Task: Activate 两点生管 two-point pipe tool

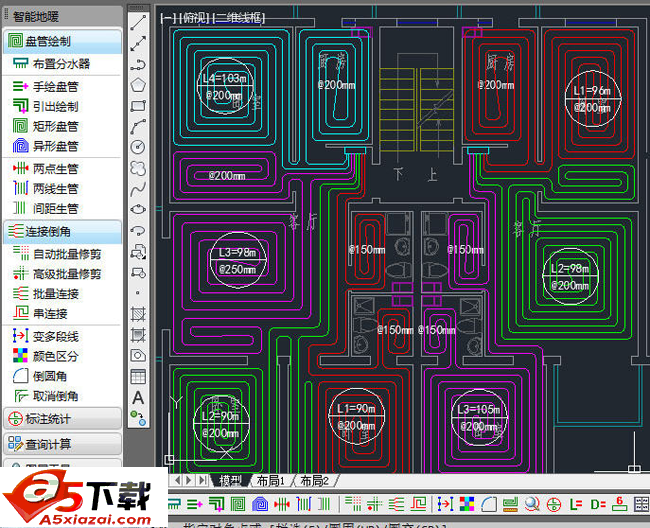Action: (56, 169)
